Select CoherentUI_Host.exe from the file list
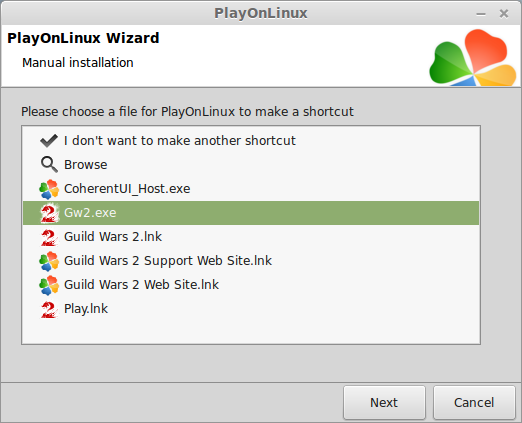The height and width of the screenshot is (423, 522). [127, 189]
